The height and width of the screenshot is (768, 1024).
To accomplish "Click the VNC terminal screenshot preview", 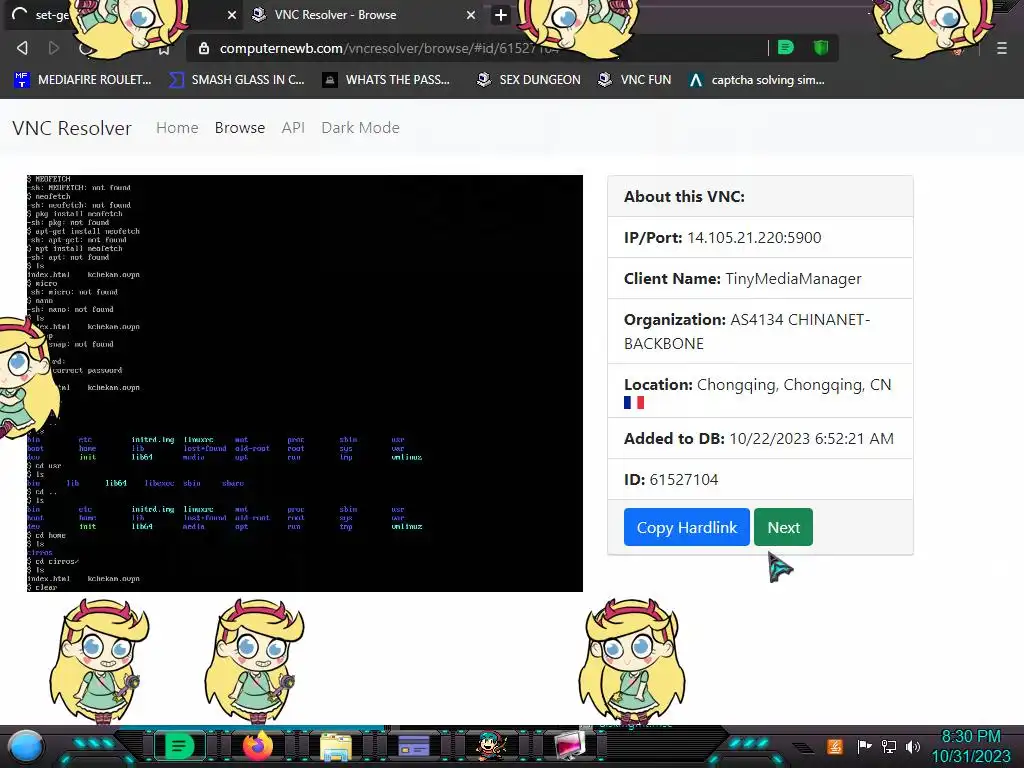I will click(x=304, y=383).
